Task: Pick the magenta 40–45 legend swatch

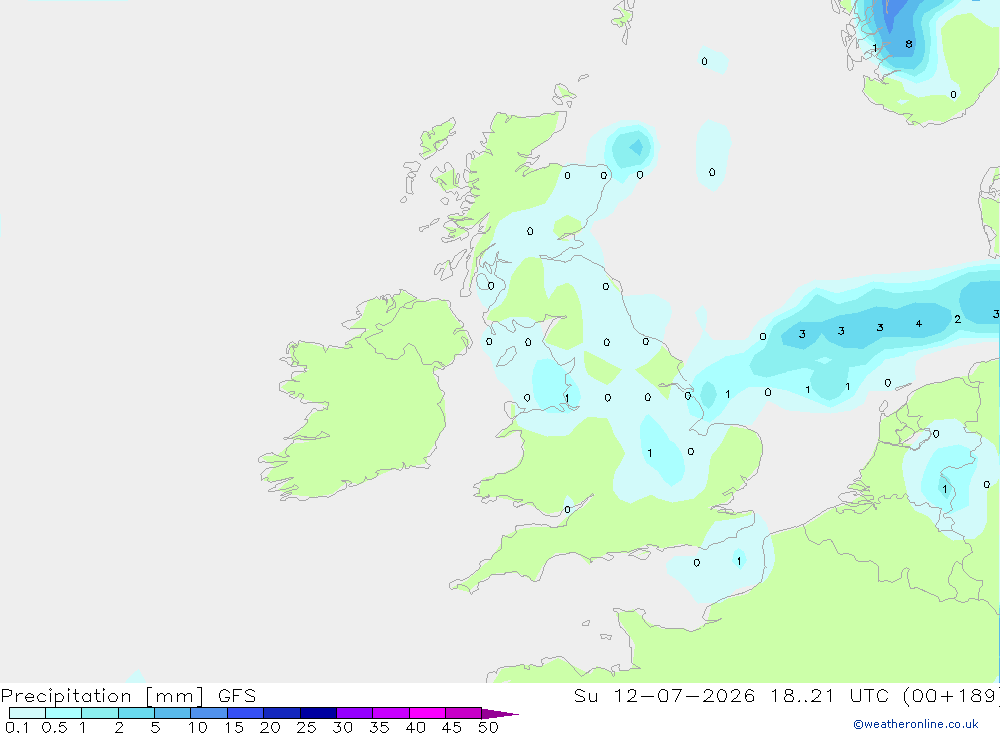Action: tap(427, 713)
